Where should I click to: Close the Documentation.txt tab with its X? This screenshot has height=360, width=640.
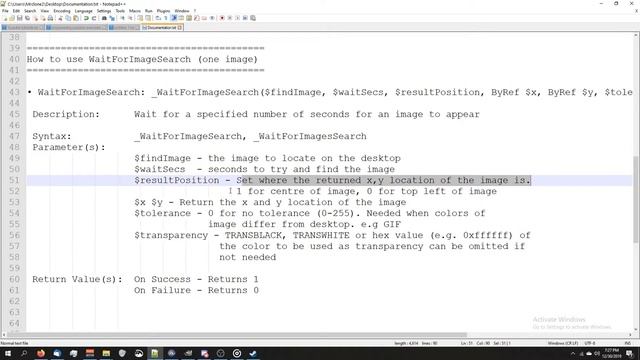pos(180,28)
